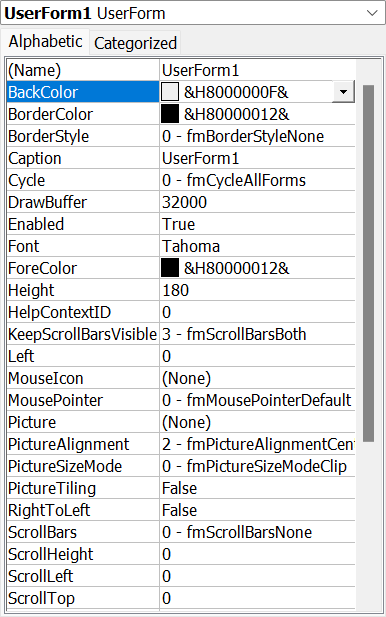This screenshot has width=386, height=617.
Task: Select the Enabled property value True
Action: click(x=257, y=224)
